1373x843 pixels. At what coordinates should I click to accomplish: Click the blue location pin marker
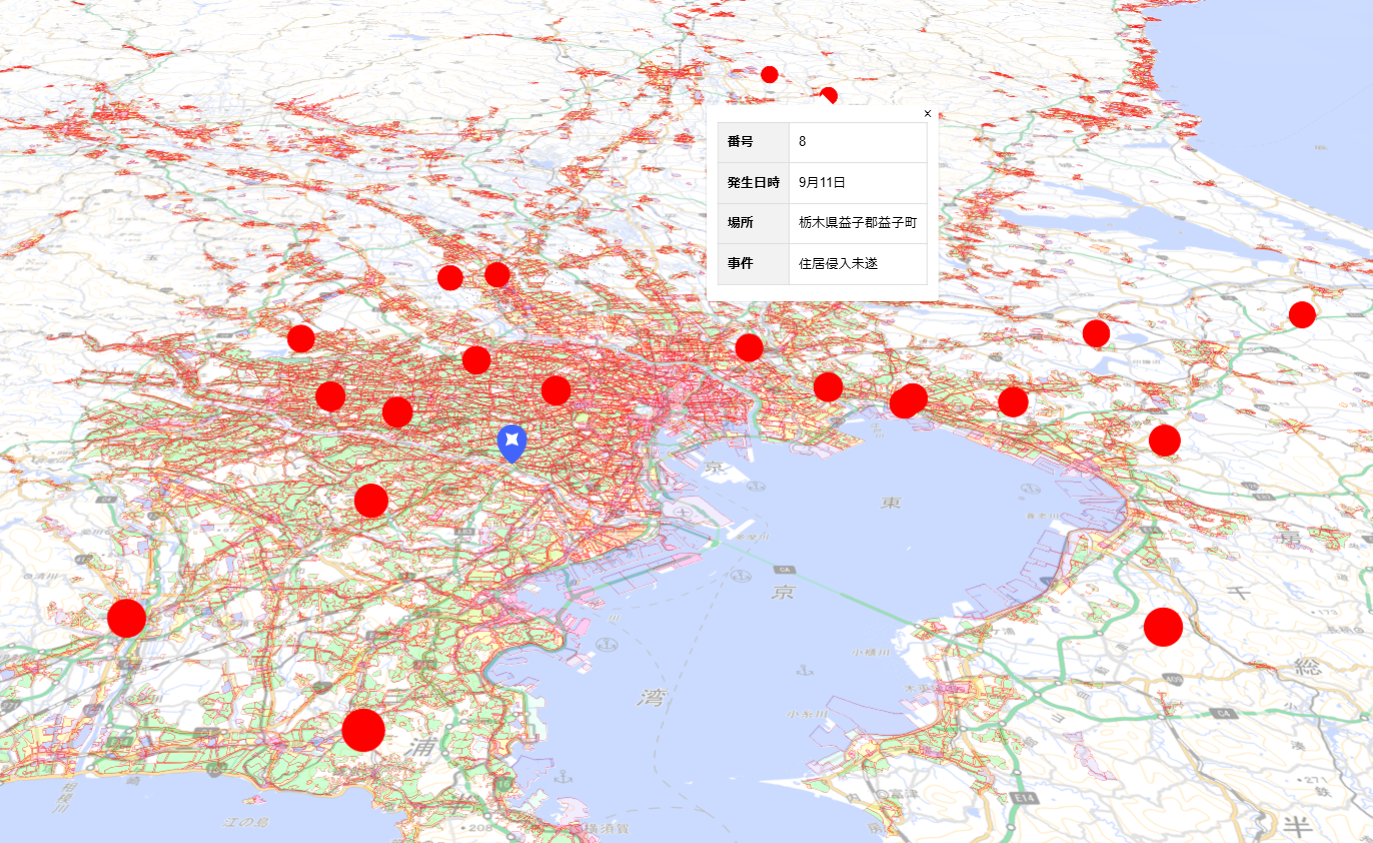(511, 441)
